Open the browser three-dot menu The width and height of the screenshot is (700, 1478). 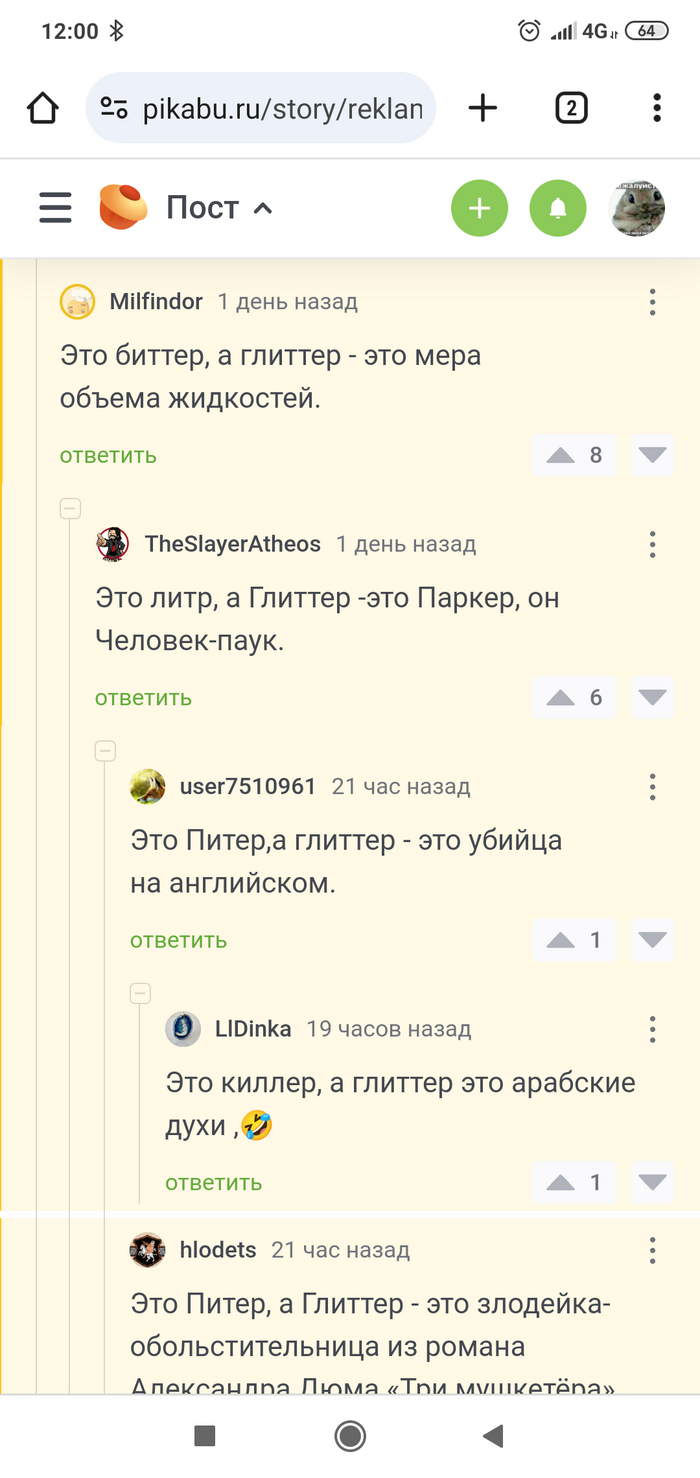pos(656,107)
